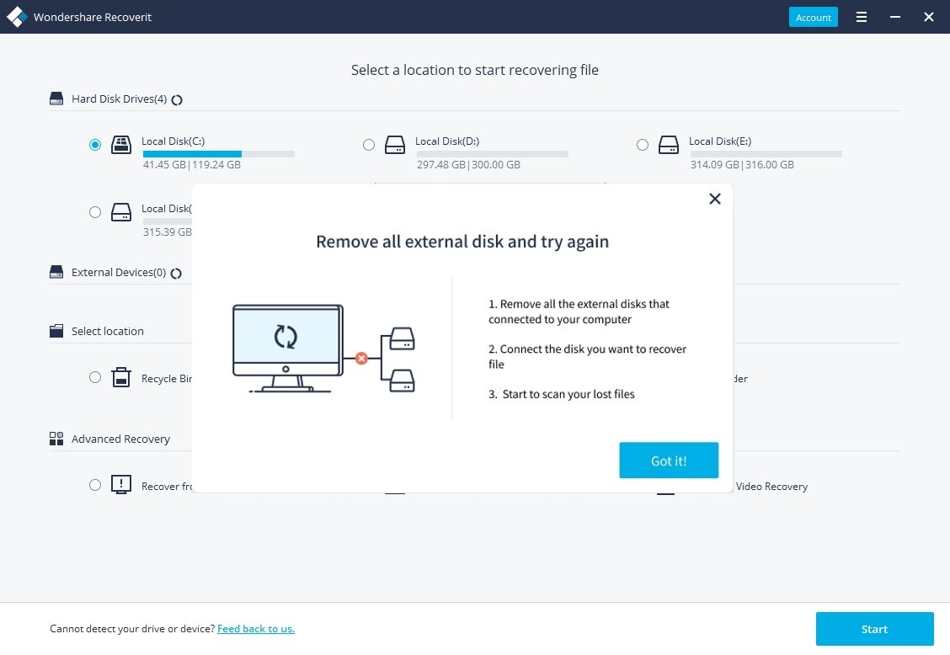Click the Select location heading

(x=108, y=331)
